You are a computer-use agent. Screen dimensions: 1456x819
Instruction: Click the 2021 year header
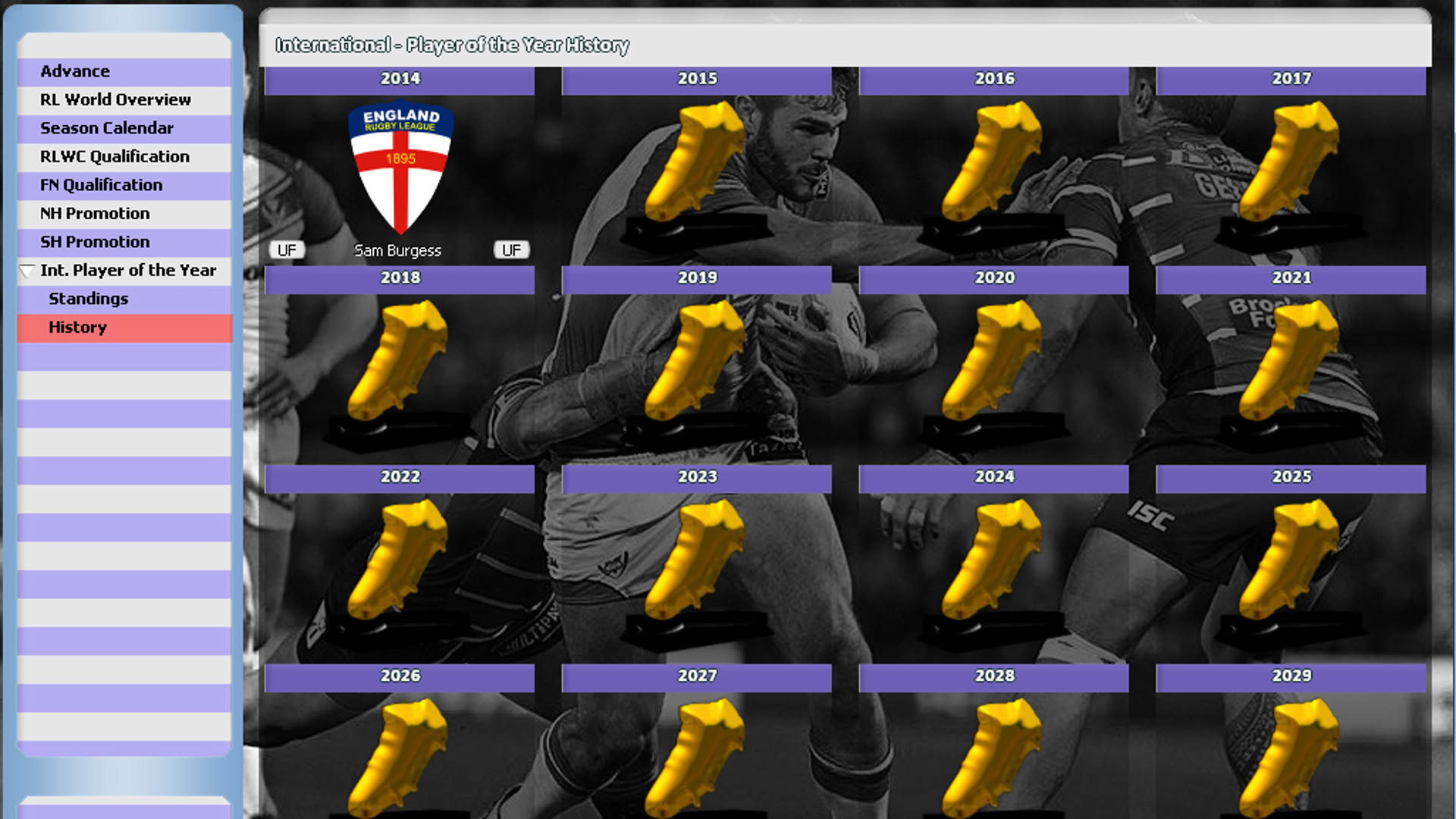[x=1291, y=279]
